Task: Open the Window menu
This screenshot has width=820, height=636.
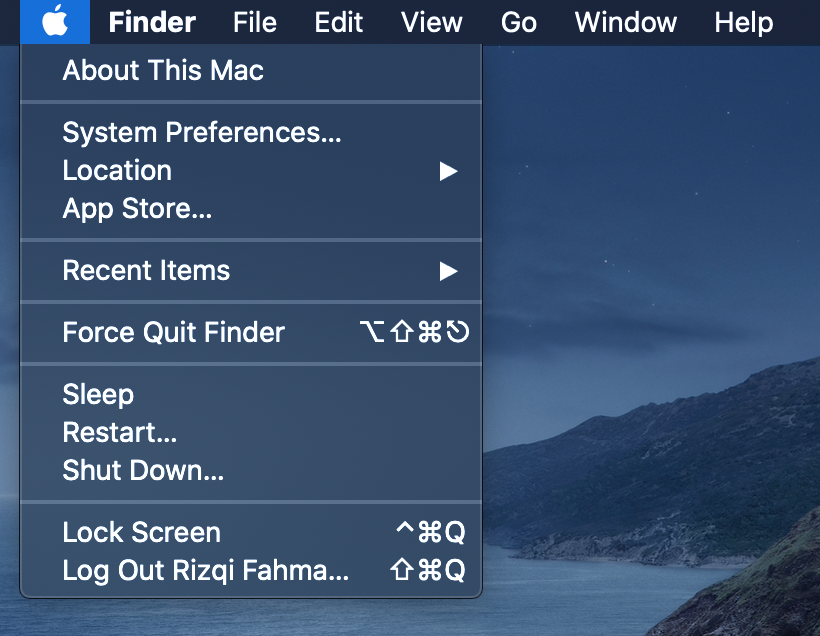Action: point(626,22)
